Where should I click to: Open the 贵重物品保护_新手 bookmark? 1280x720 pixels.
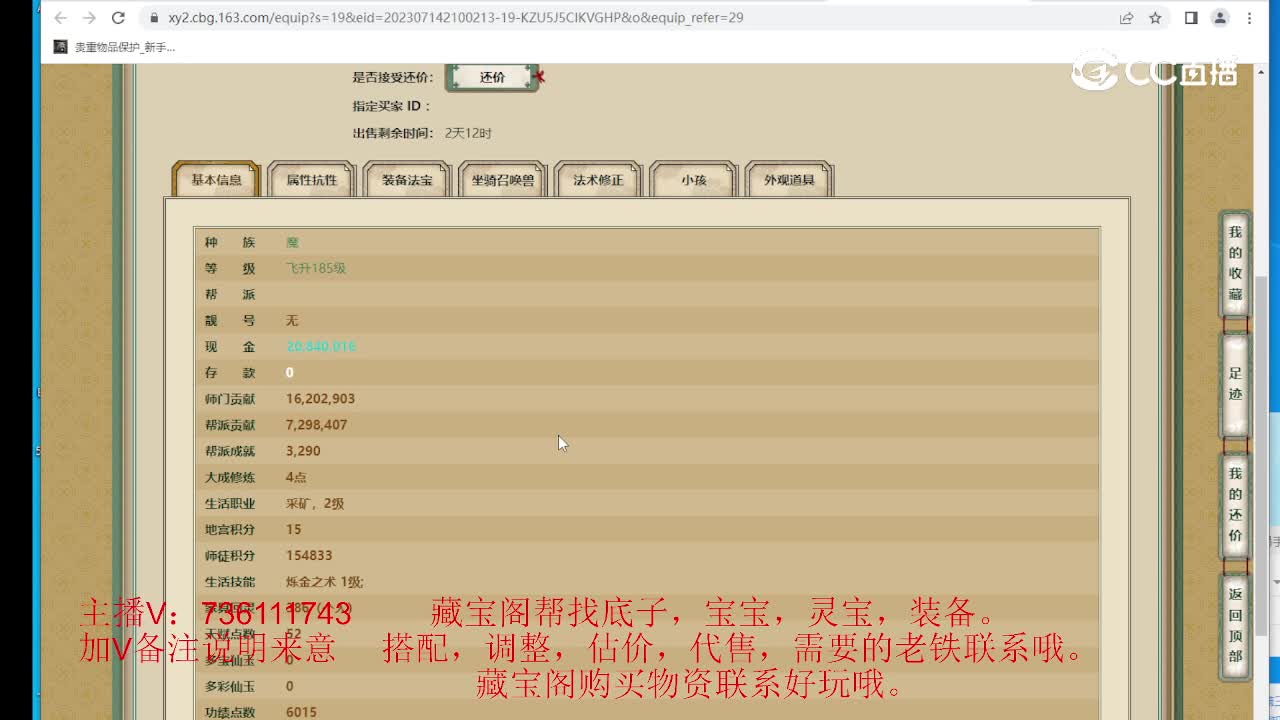[x=115, y=47]
